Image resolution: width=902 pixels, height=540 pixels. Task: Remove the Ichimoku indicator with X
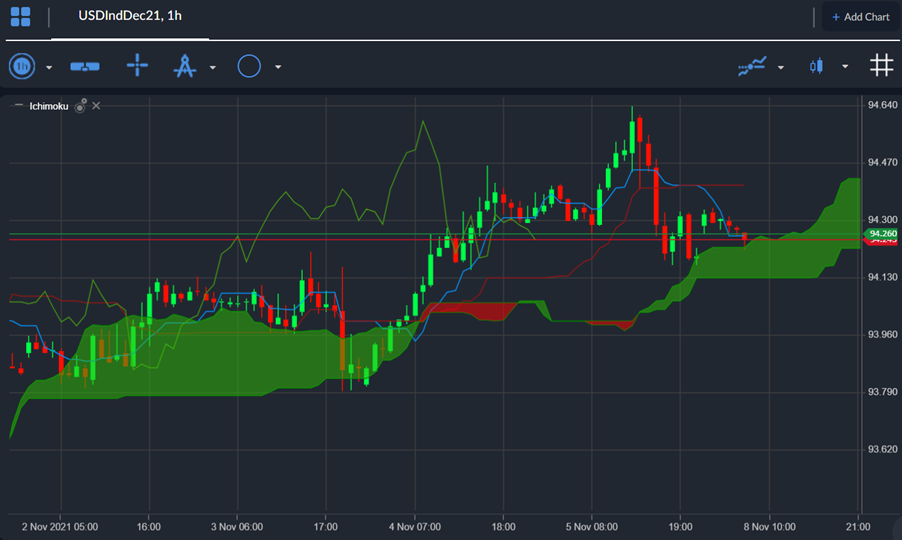pyautogui.click(x=96, y=106)
